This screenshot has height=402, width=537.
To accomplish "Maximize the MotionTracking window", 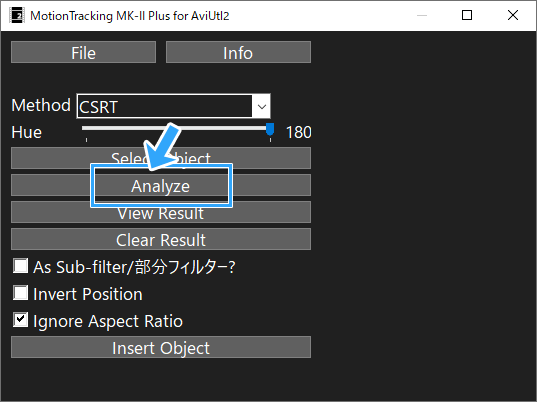I will (467, 15).
